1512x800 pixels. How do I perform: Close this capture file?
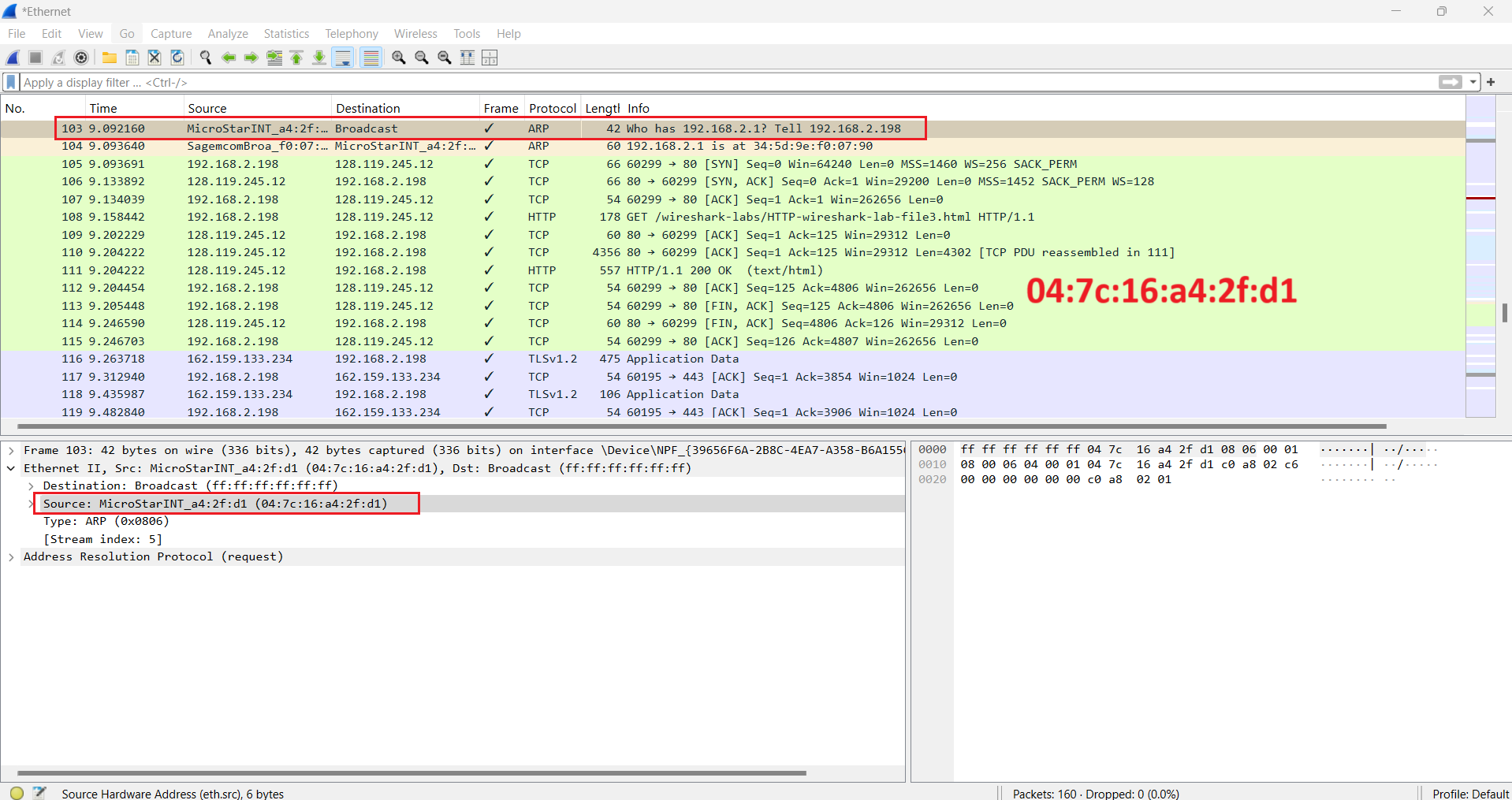[155, 58]
